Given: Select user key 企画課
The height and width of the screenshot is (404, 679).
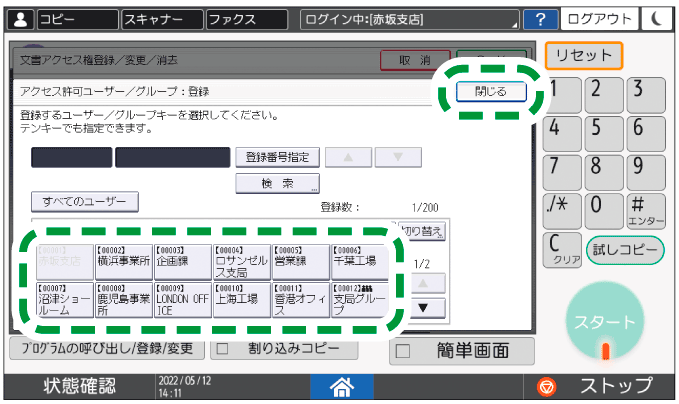Looking at the screenshot, I should 183,262.
